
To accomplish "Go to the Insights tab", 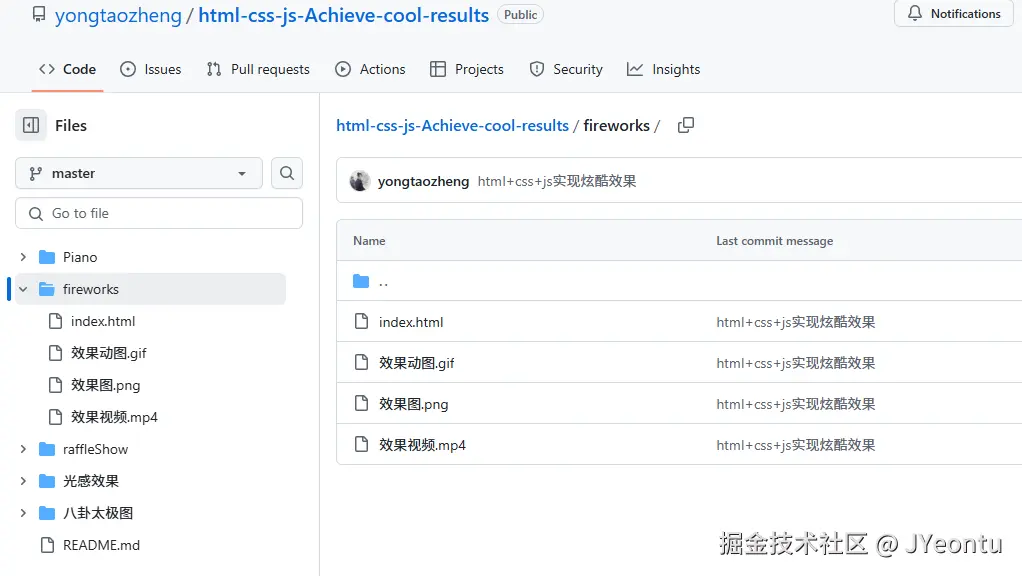I will tap(663, 69).
